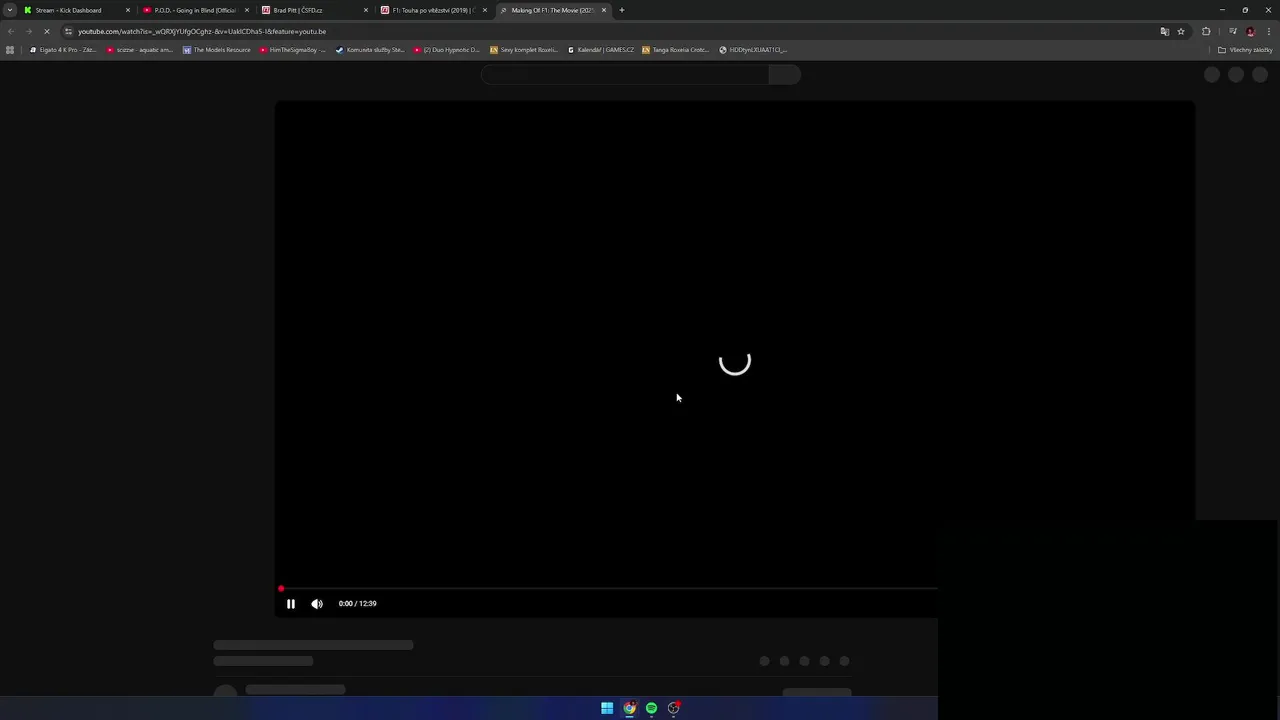
Task: Open the page translate icon
Action: (x=1164, y=31)
